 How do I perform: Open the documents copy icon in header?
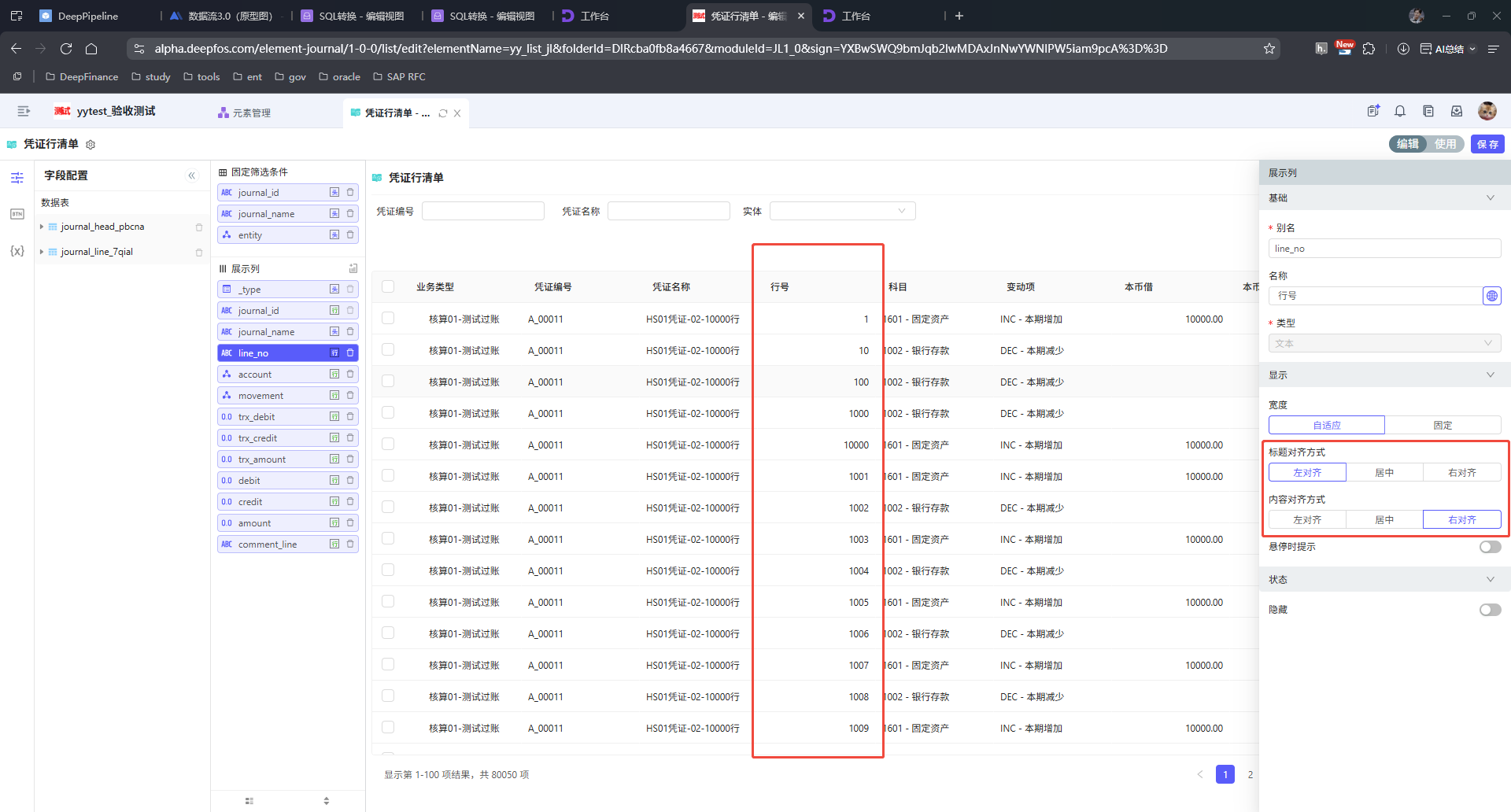click(1428, 112)
